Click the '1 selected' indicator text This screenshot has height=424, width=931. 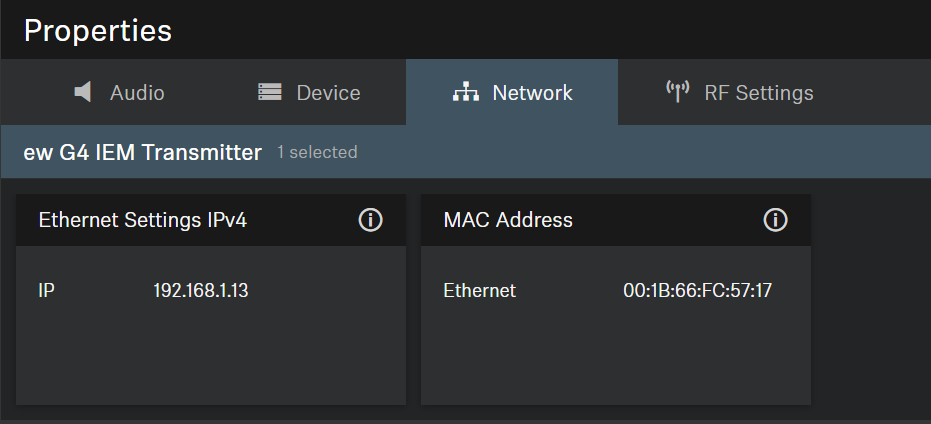click(x=317, y=153)
